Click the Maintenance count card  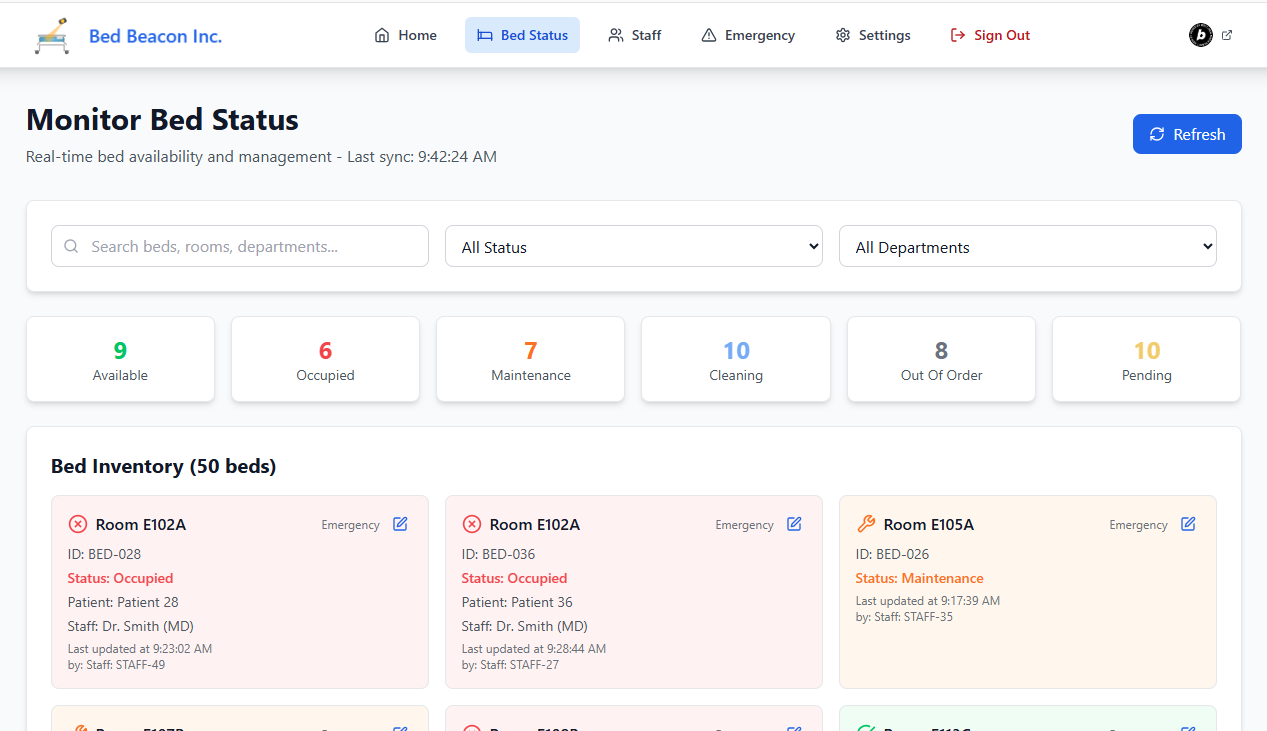[531, 360]
